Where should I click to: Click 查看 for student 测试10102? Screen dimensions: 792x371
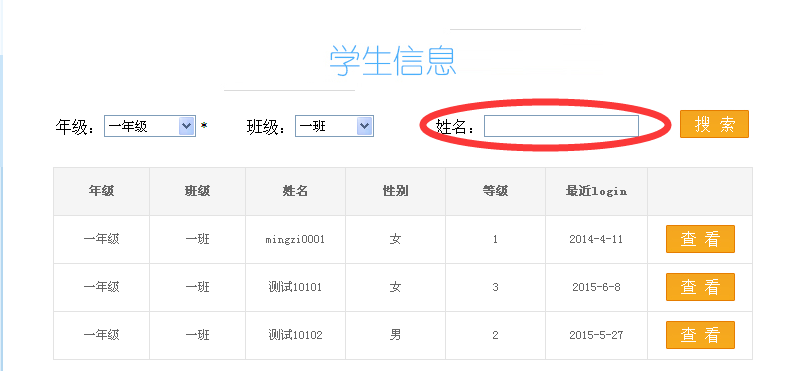click(700, 335)
